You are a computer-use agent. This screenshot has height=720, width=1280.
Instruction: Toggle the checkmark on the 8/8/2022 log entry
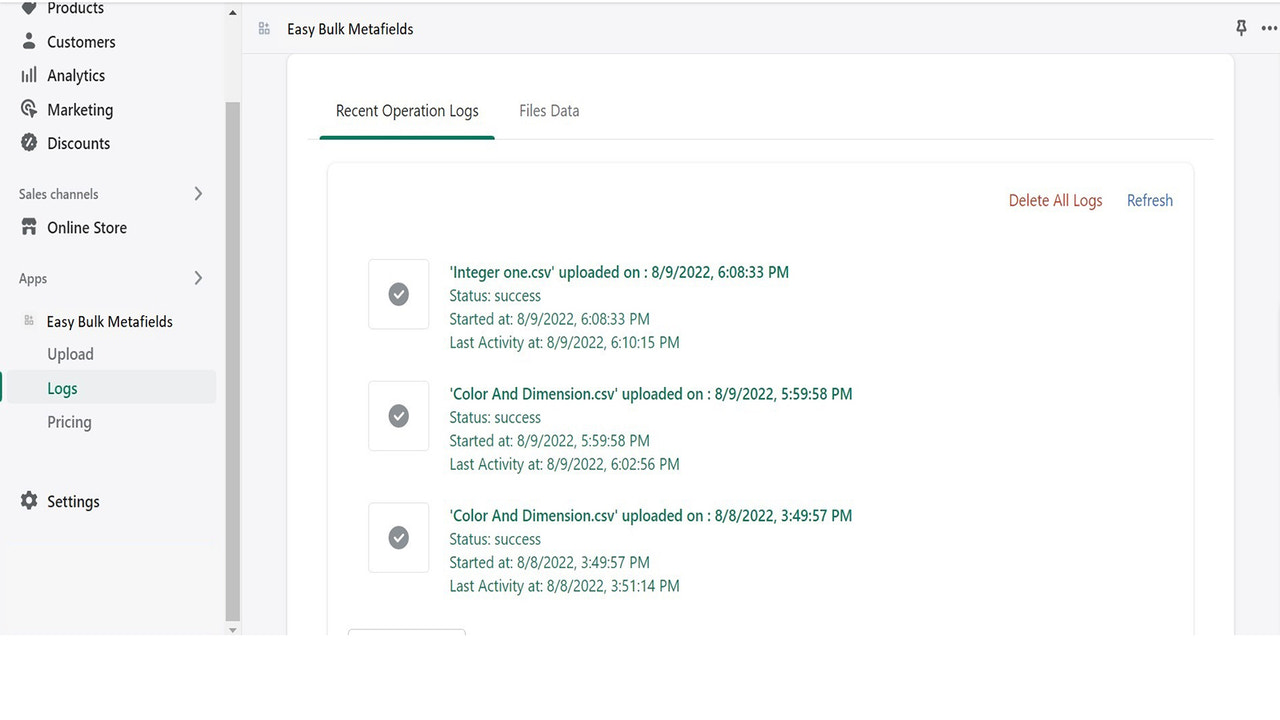point(398,538)
